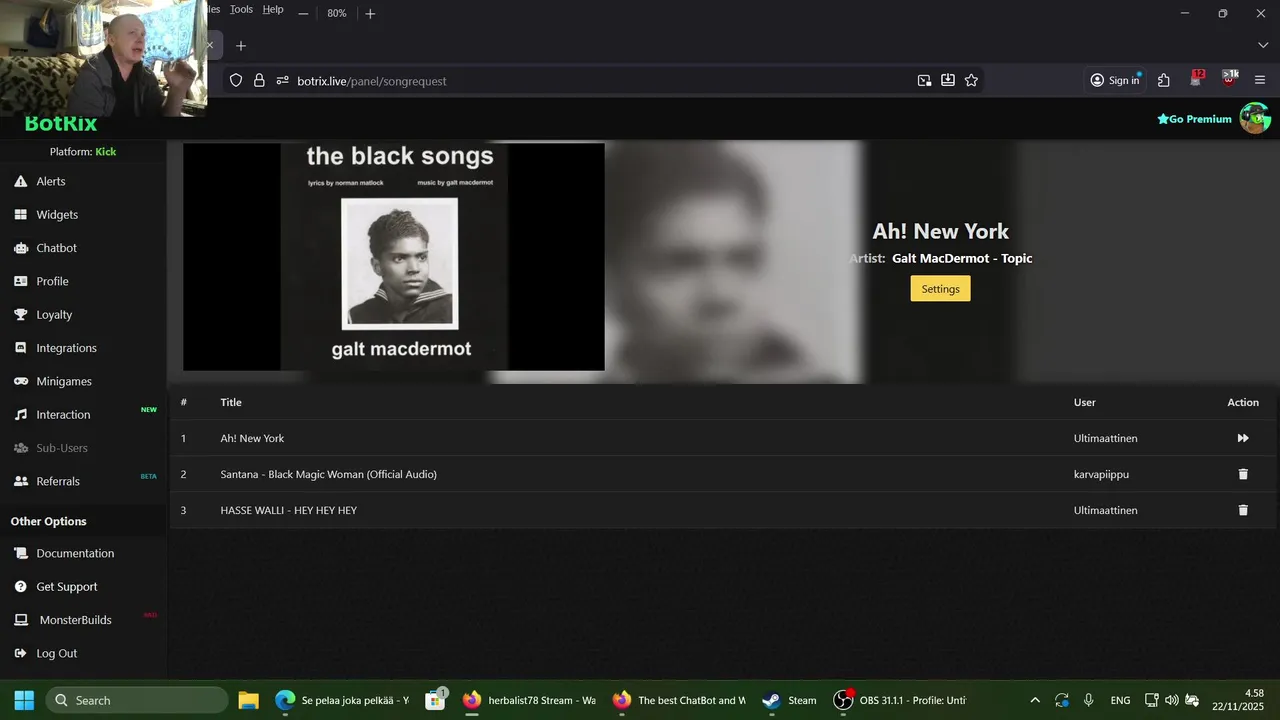The width and height of the screenshot is (1280, 720).
Task: Switch to OBS 31.1.1 in the taskbar
Action: click(x=900, y=700)
